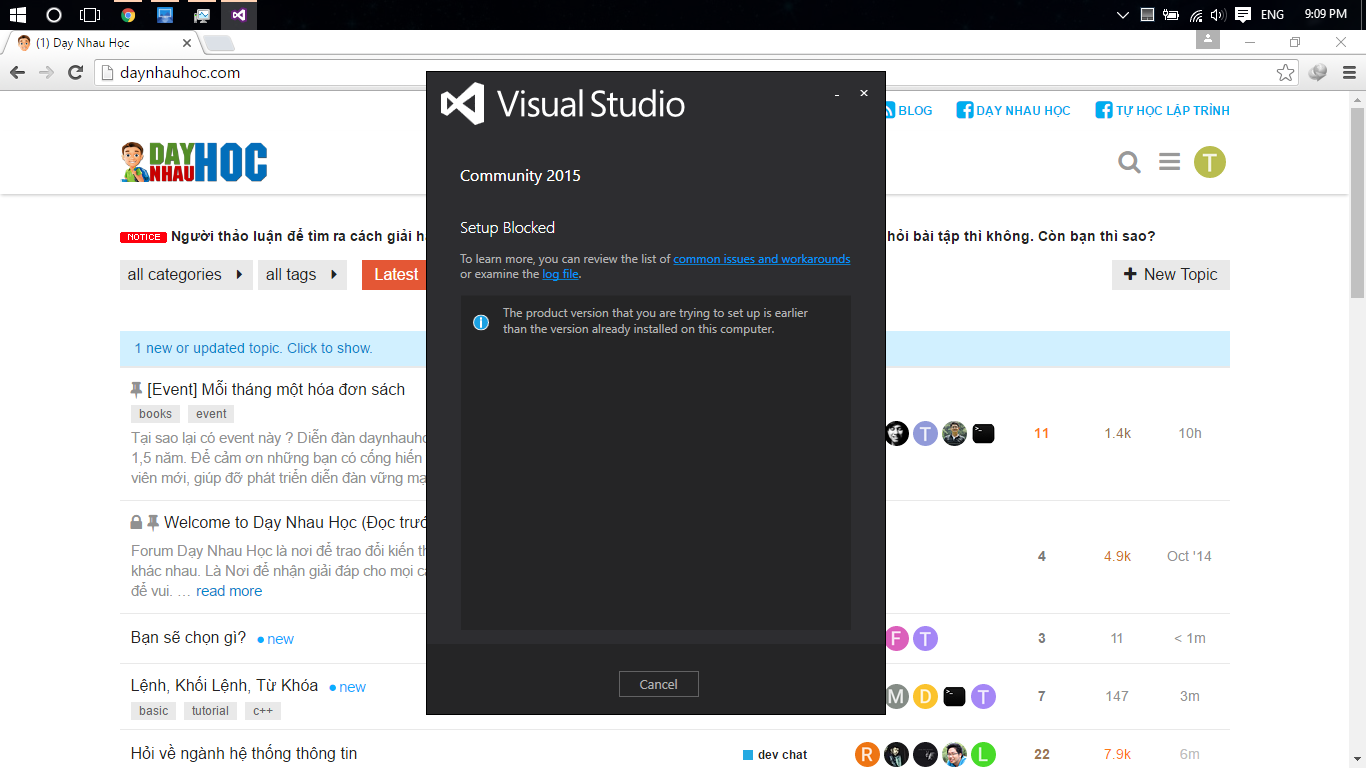Viewport: 1366px width, 768px height.
Task: Go back in Chrome
Action: [17, 73]
